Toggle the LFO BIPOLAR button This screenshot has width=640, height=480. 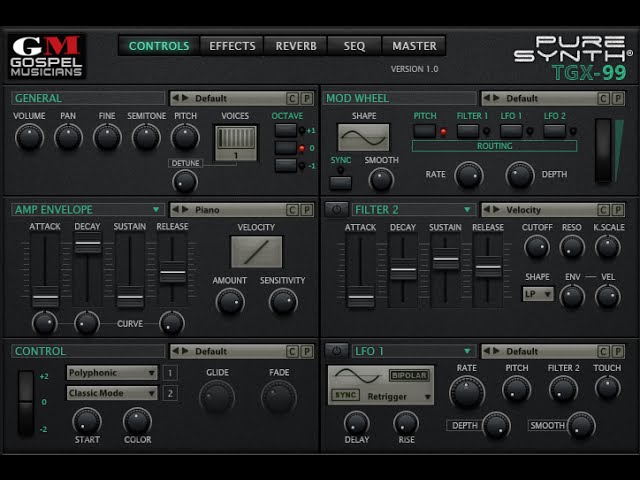tap(409, 376)
